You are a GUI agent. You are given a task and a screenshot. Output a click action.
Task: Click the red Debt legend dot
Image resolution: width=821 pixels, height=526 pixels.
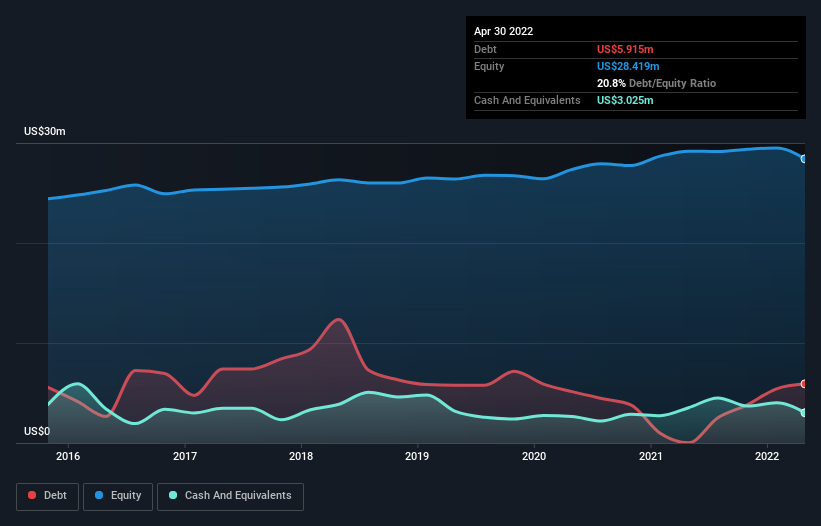click(x=32, y=495)
